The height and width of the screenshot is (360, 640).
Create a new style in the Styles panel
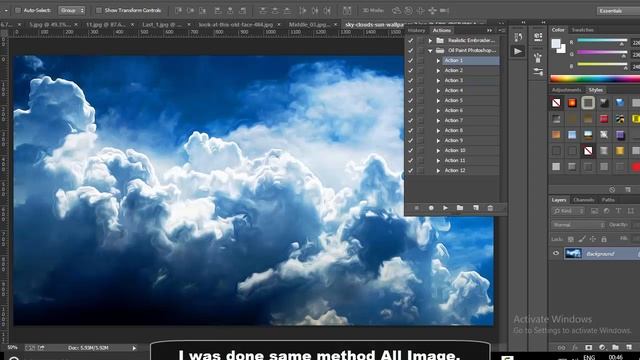(628, 190)
